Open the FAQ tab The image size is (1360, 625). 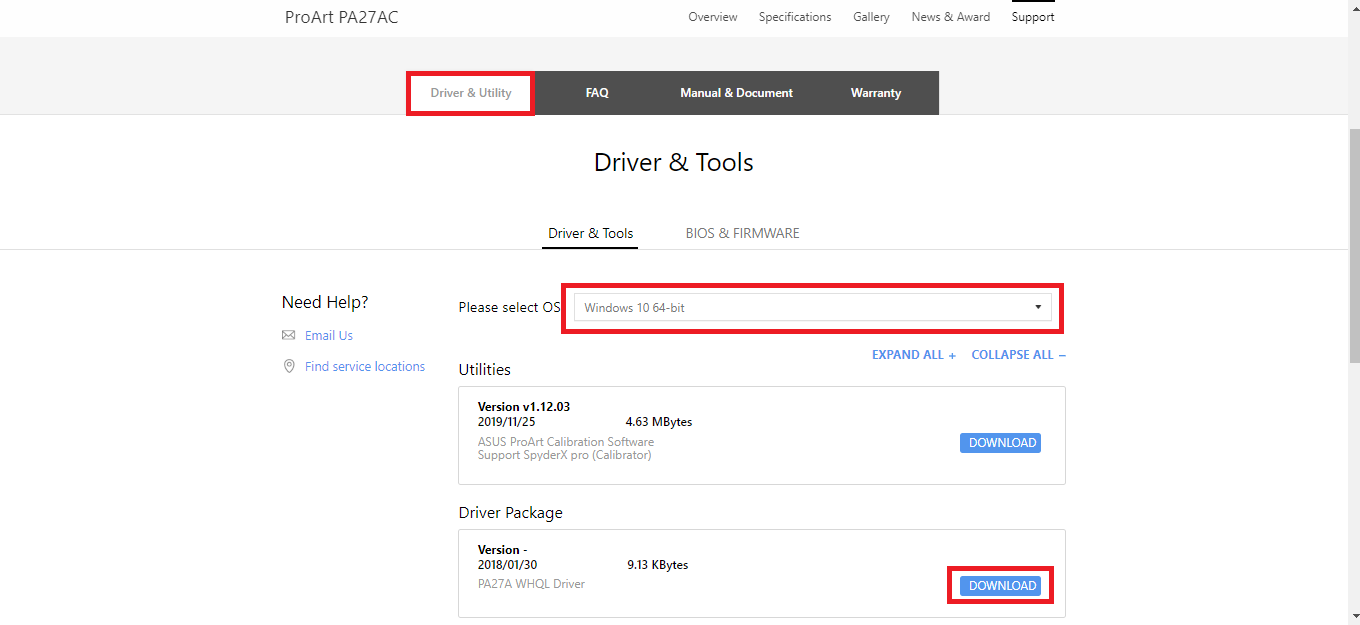click(597, 93)
